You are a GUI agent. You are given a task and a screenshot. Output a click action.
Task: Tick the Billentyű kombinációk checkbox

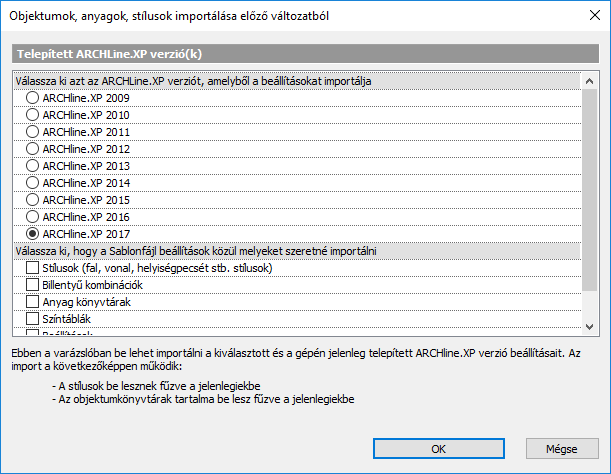click(x=33, y=285)
